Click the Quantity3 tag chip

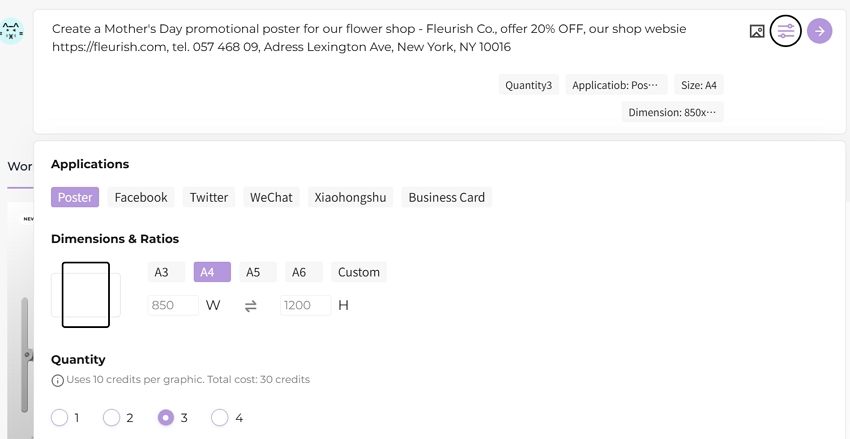tap(529, 85)
